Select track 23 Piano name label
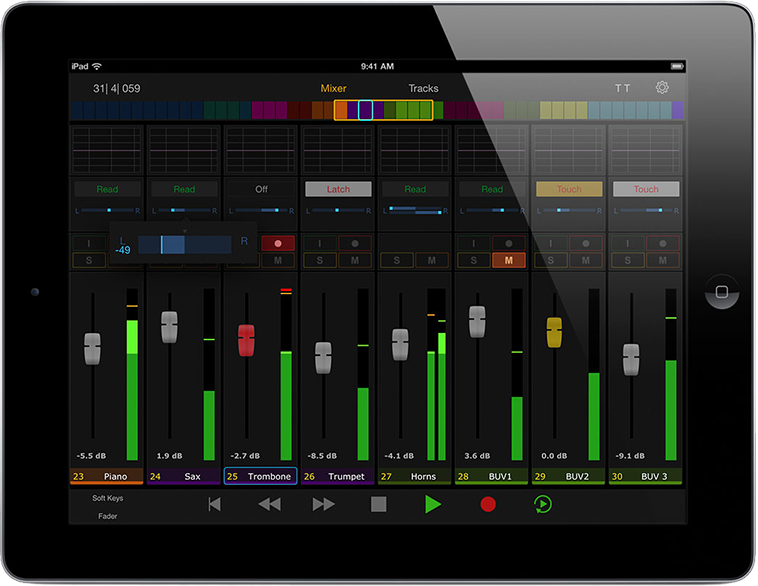758x586 pixels. [x=107, y=476]
